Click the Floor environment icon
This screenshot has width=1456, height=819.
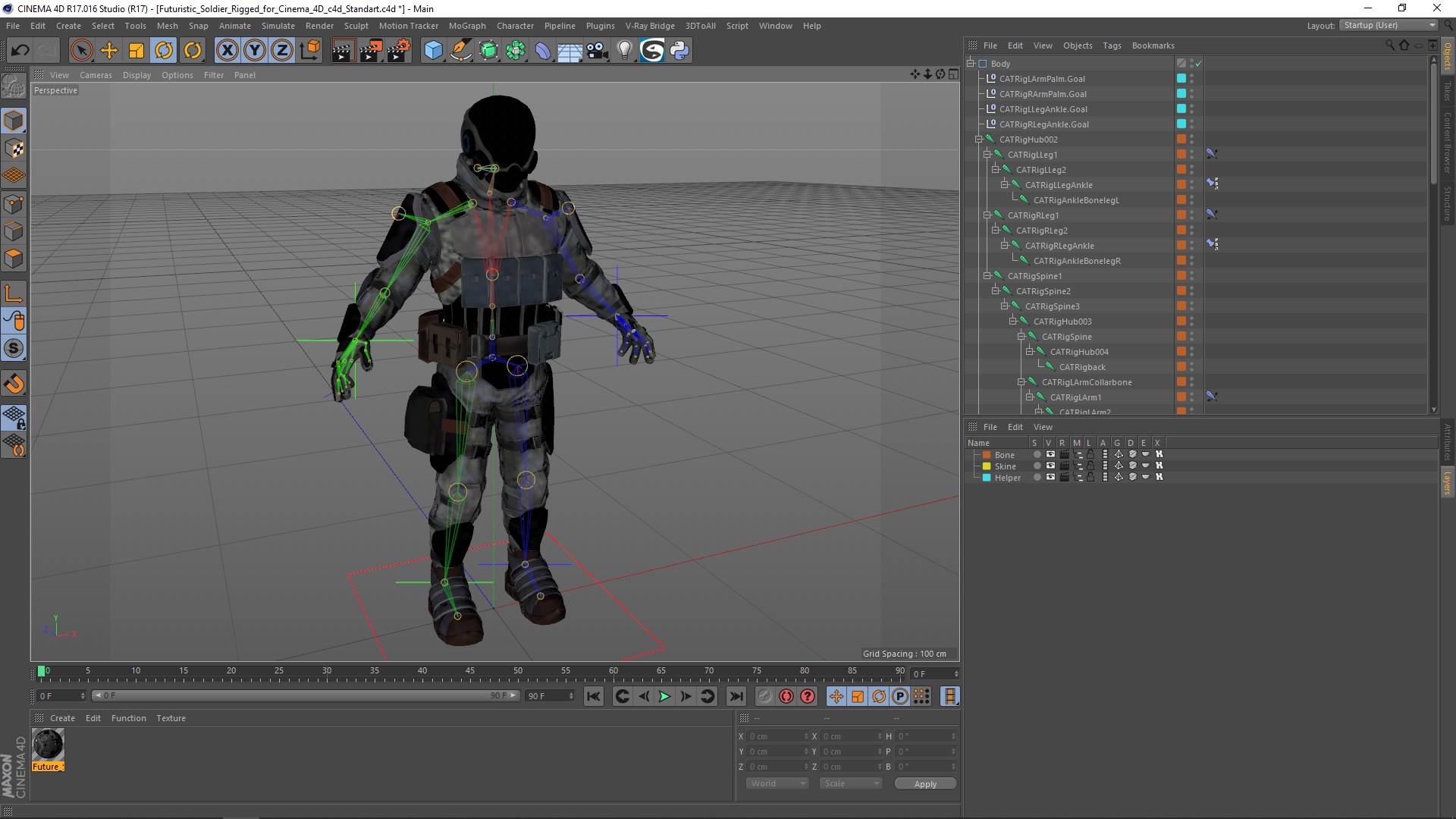[x=570, y=51]
